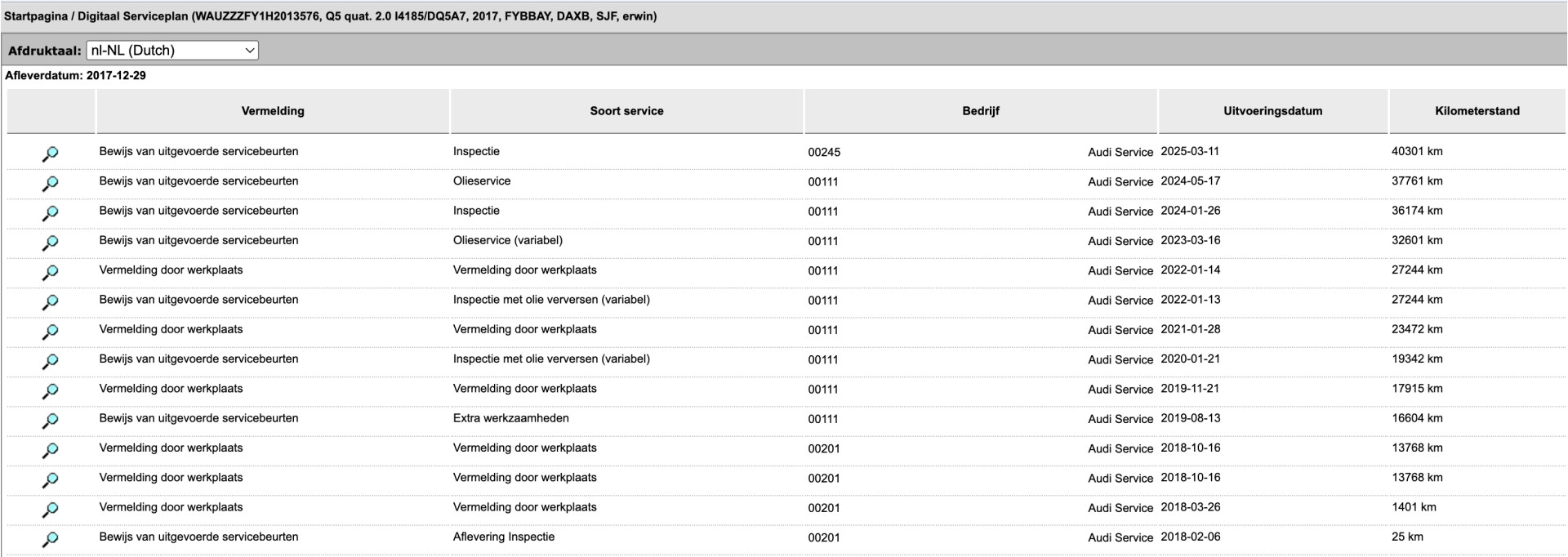Viewport: 1568px width, 557px height.
Task: Click Audi Service in the 2018-02-06 row
Action: pos(1120,537)
